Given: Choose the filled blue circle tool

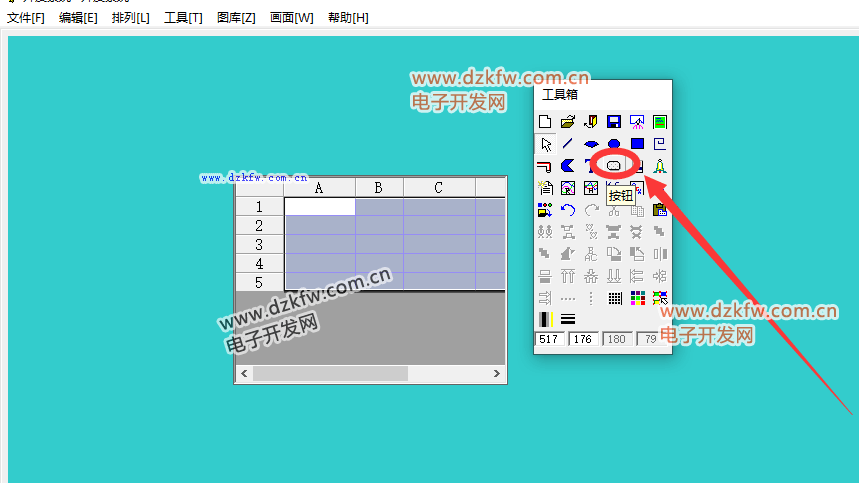Looking at the screenshot, I should (614, 144).
